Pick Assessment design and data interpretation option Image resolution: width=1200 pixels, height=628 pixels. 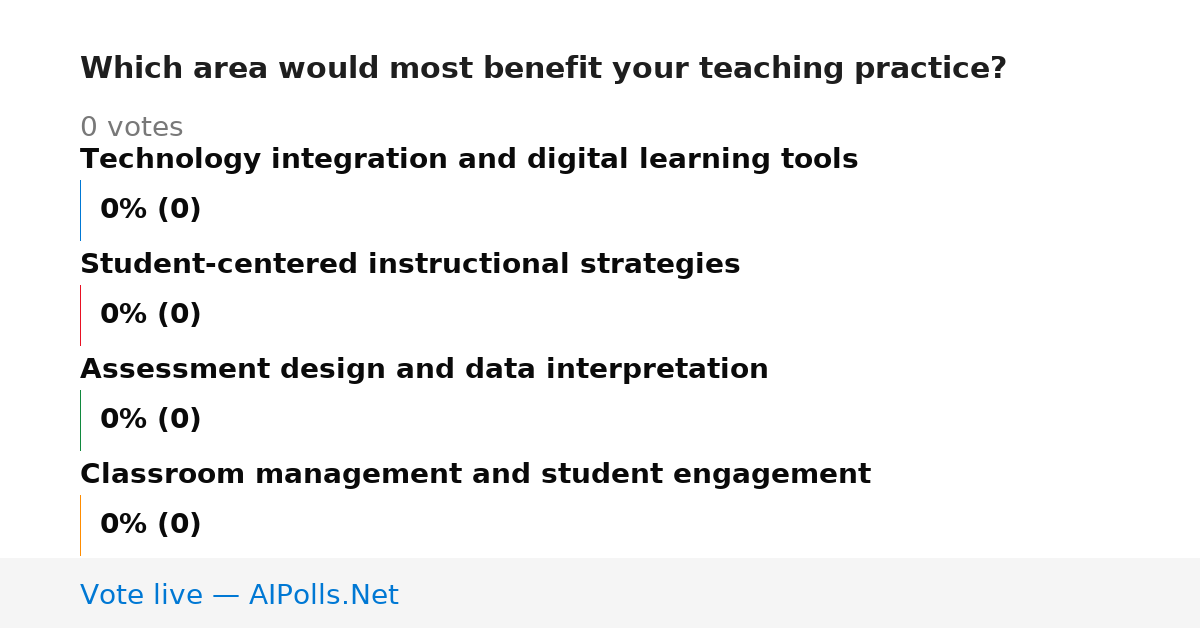(x=424, y=370)
